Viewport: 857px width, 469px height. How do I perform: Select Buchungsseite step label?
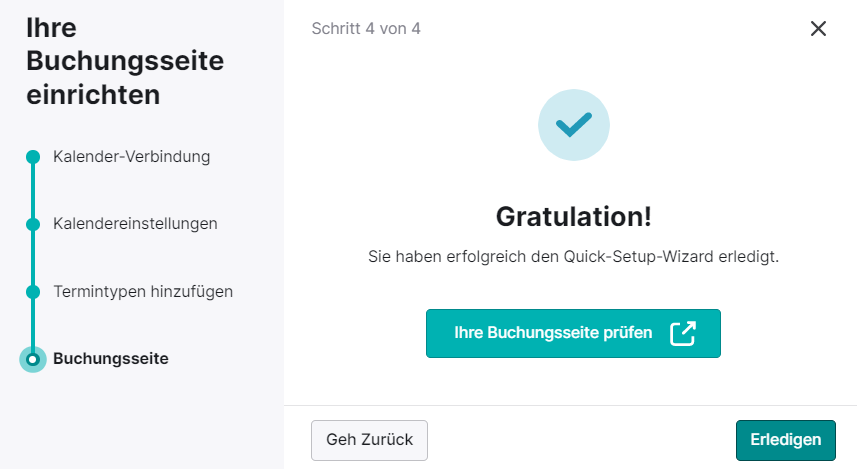[110, 359]
